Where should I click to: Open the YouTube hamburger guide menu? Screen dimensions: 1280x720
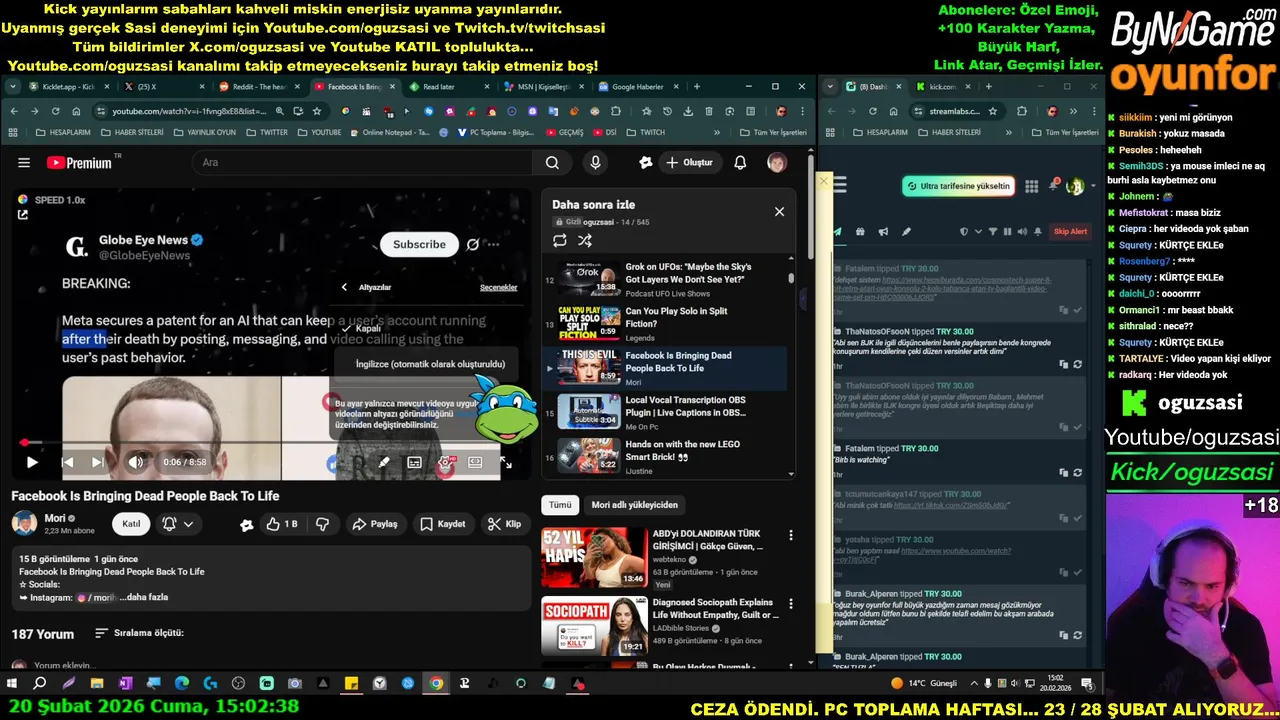(24, 163)
